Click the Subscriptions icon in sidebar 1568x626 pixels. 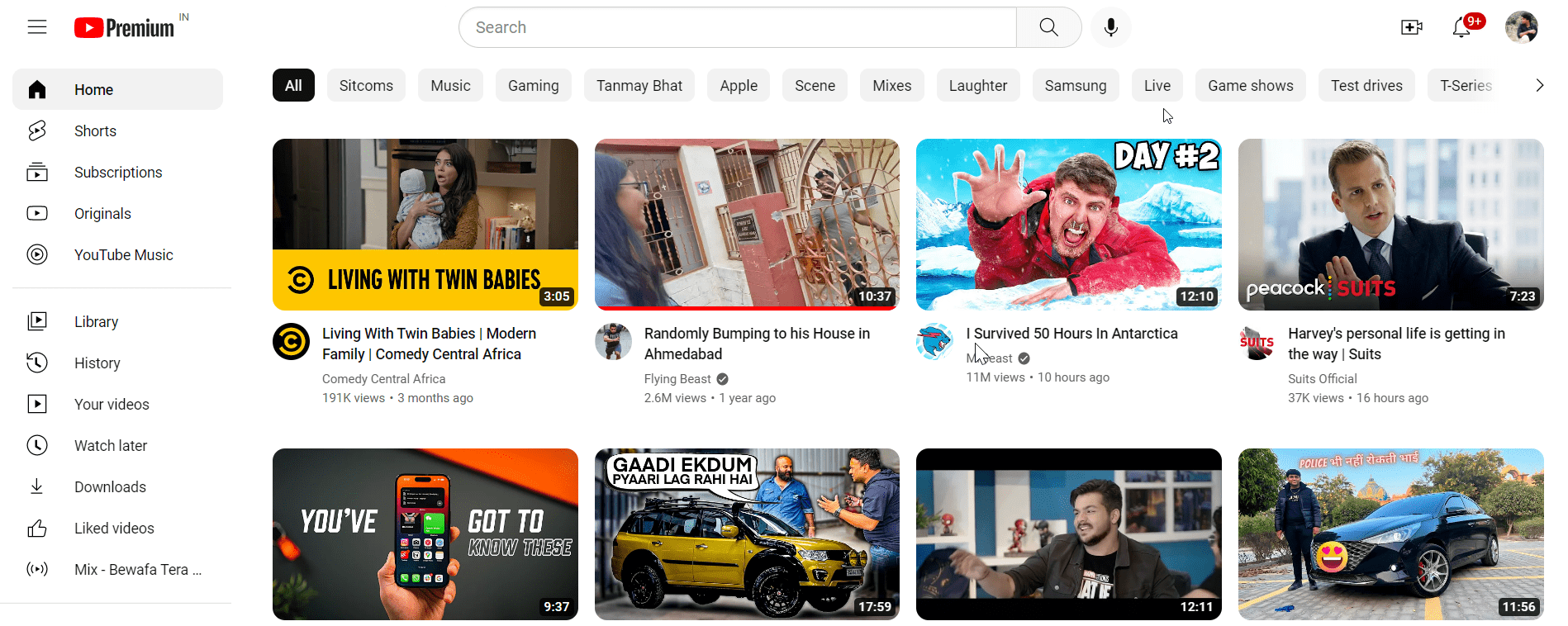coord(37,172)
